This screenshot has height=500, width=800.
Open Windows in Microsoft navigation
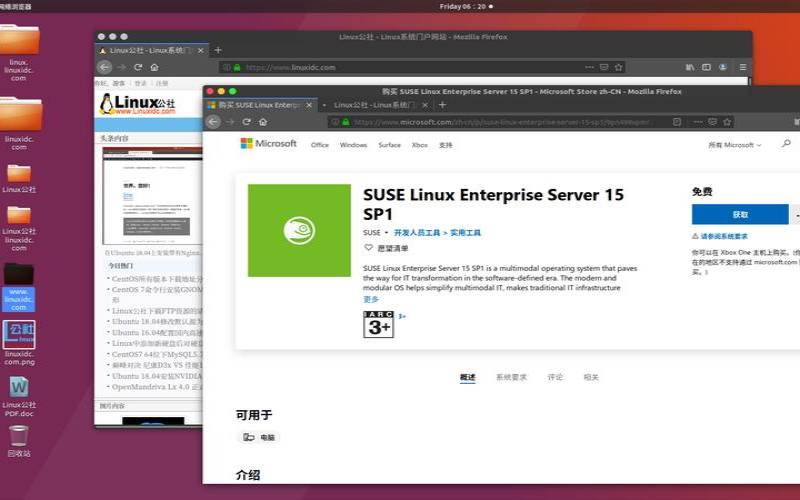(353, 145)
